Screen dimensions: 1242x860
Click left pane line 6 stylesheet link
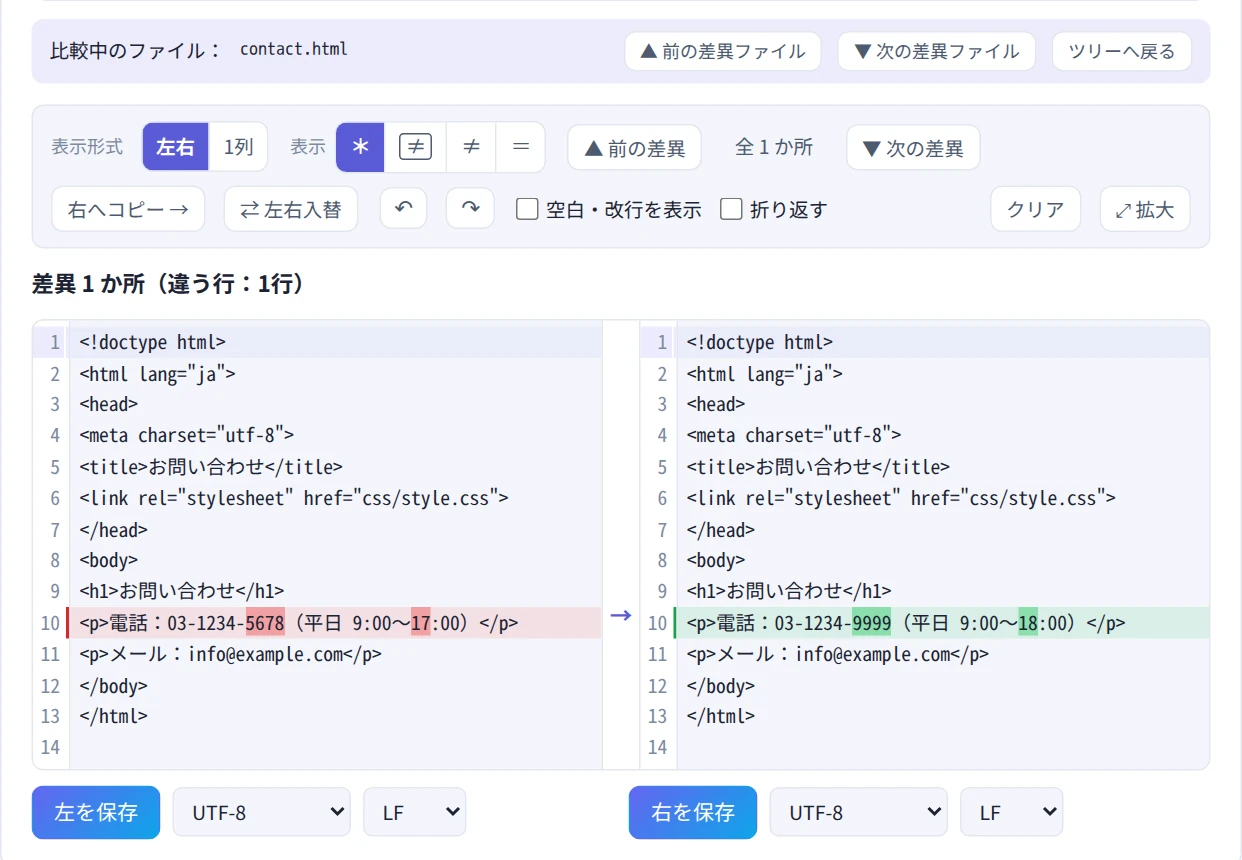point(334,498)
